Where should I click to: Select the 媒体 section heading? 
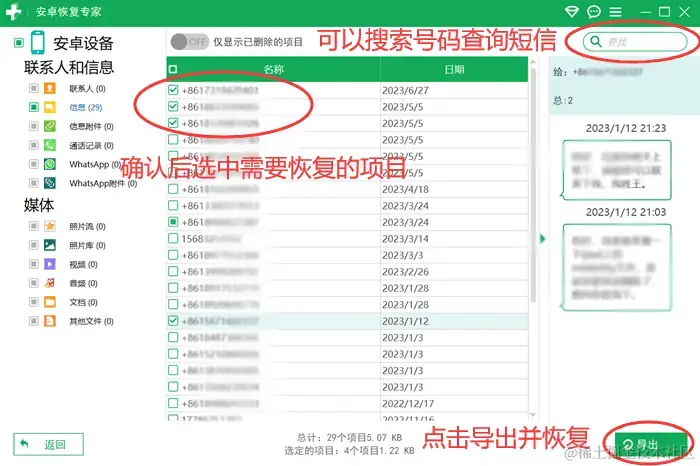coord(39,205)
